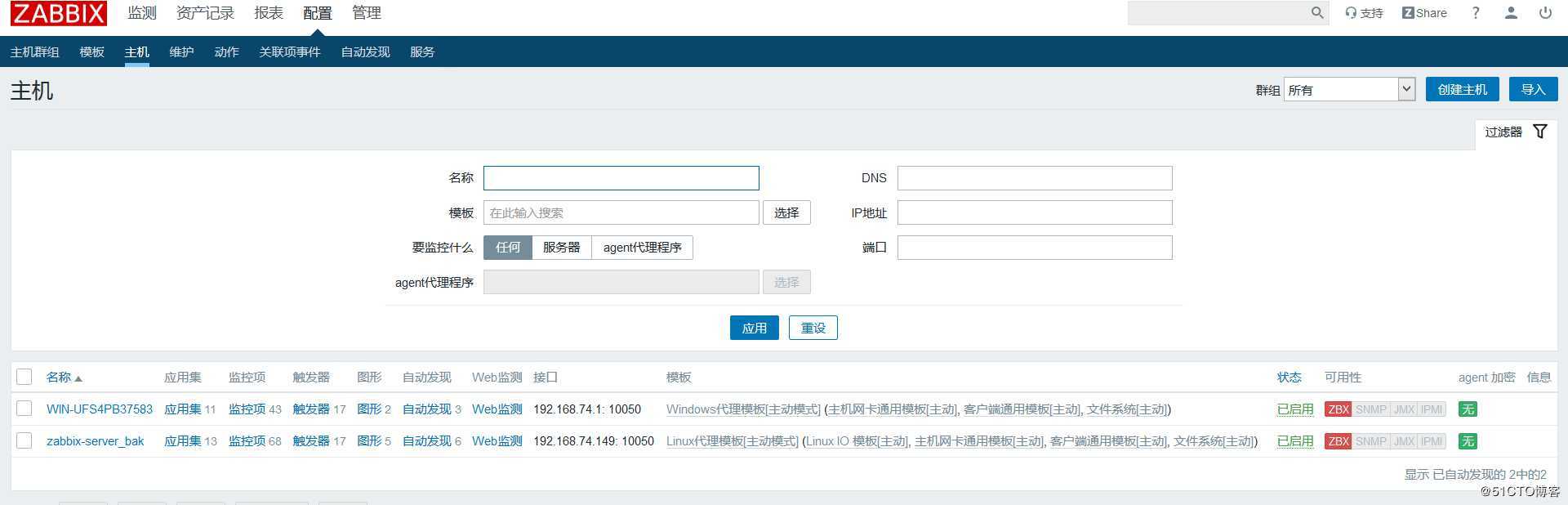Open the help question mark
The width and height of the screenshot is (1568, 505).
(x=1476, y=13)
